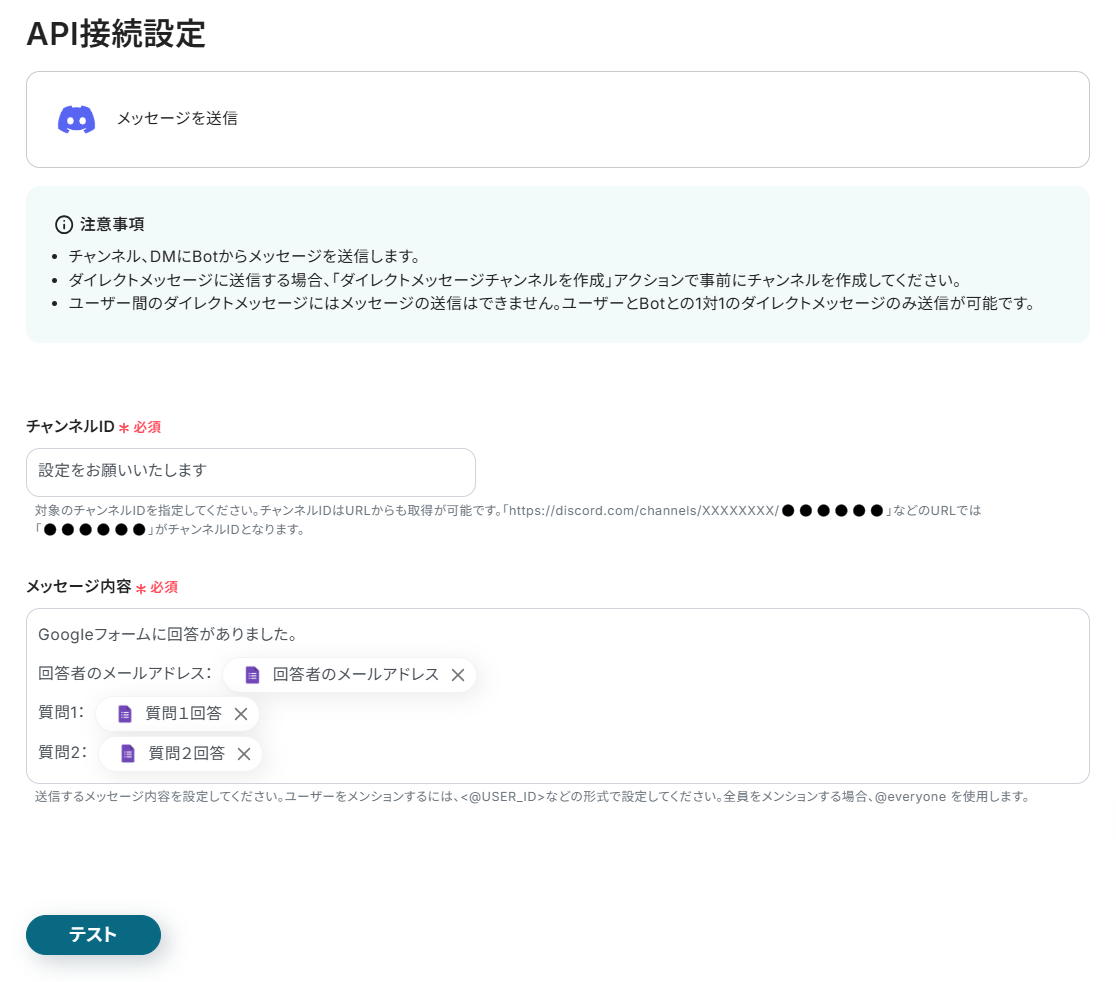Image resolution: width=1116 pixels, height=982 pixels.
Task: Click the 質問2: label in the message
Action: [x=63, y=753]
